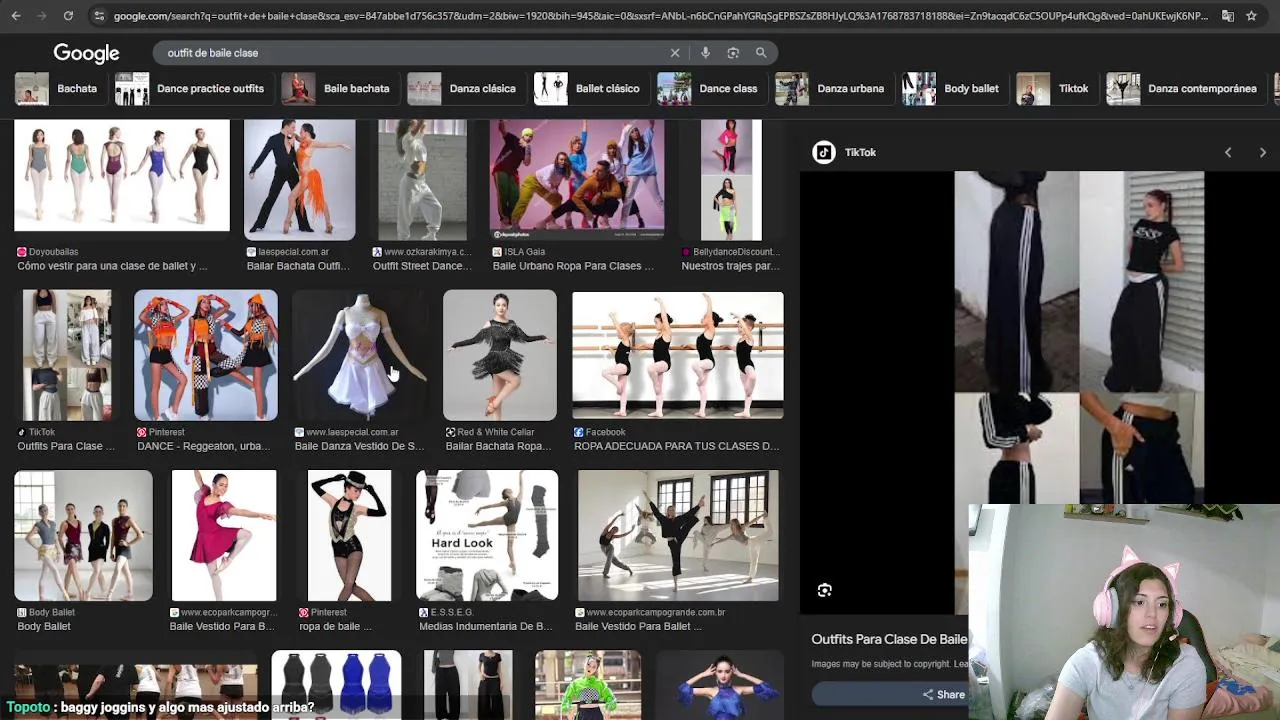Open the blue fringe dresses thumbnail
The height and width of the screenshot is (720, 1280).
pyautogui.click(x=336, y=685)
